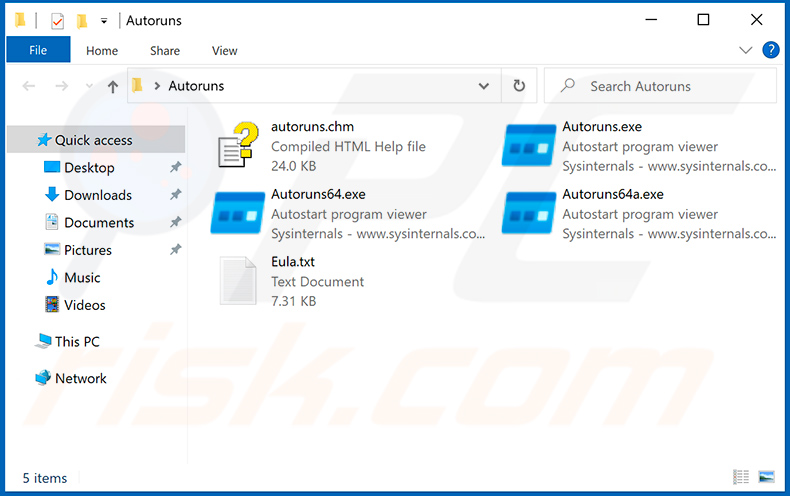Screen dimensions: 790x496
Task: Unpin Downloads using its pin icon
Action: coord(175,194)
